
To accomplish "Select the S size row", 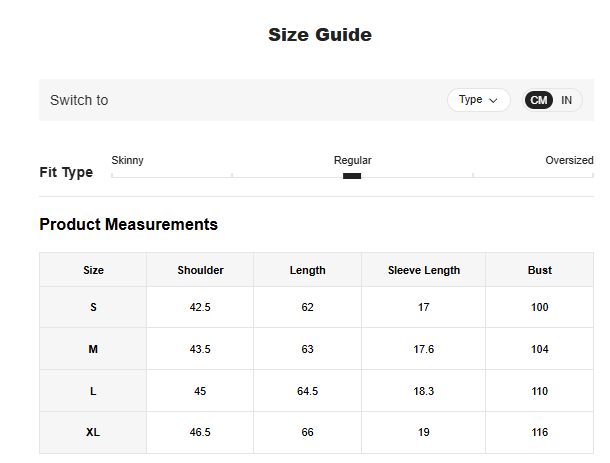I will point(93,307).
